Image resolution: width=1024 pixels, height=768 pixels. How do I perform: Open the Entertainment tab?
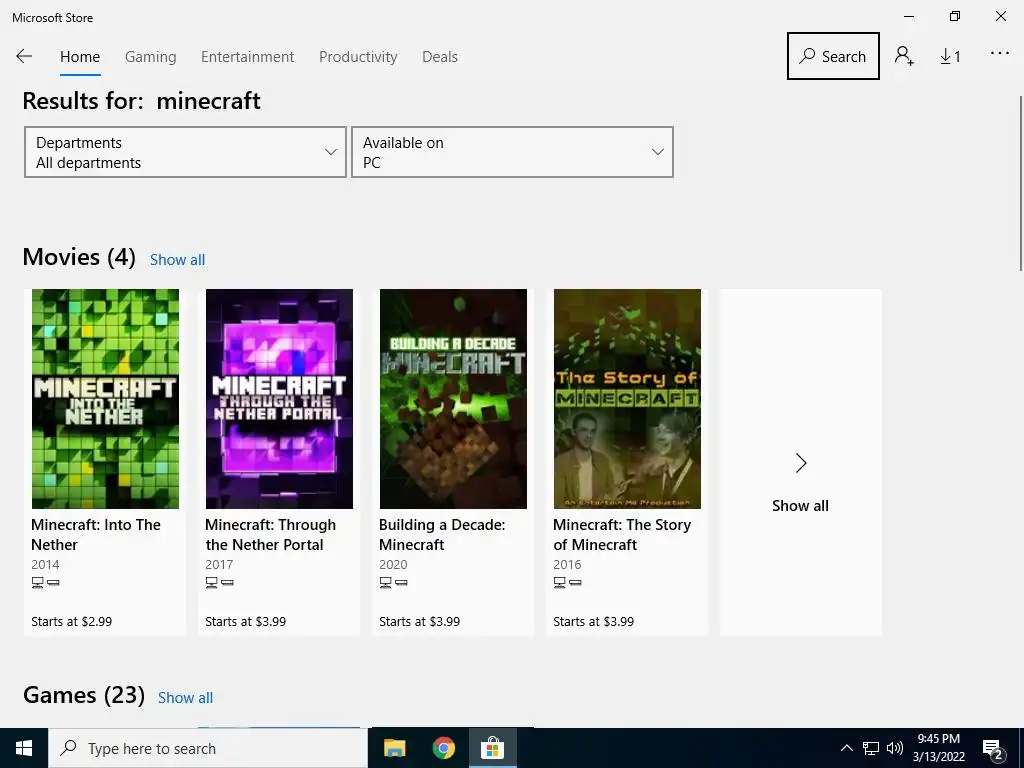[248, 57]
